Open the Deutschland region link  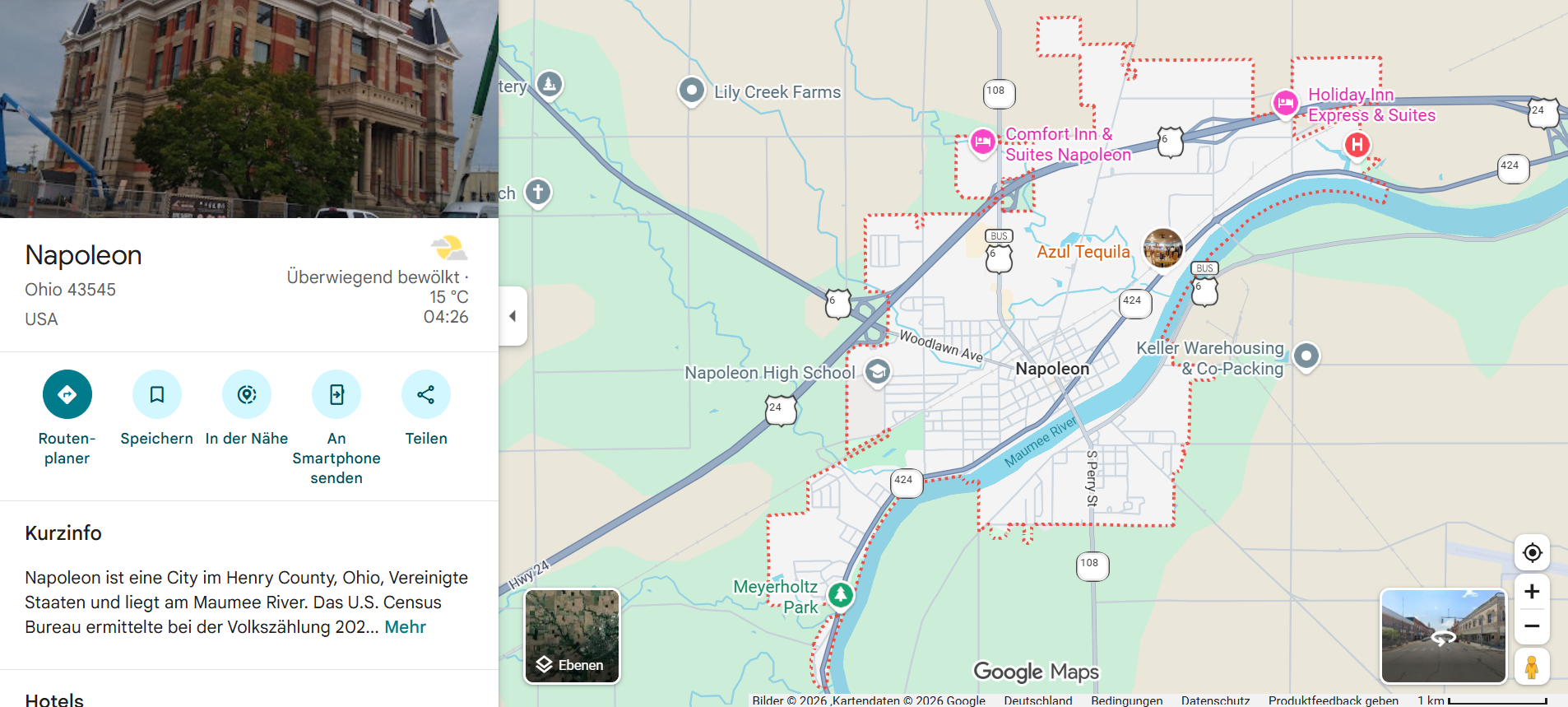click(x=1038, y=700)
